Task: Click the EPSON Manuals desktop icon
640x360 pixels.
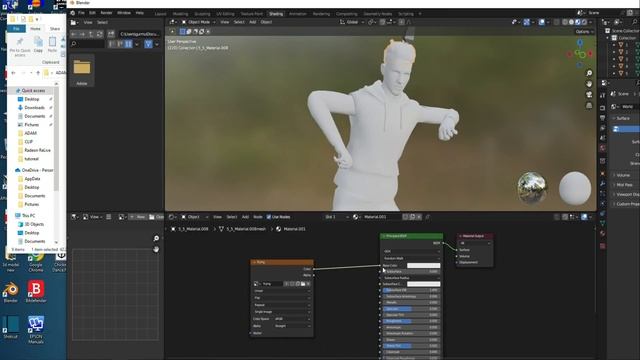Action: 36,330
